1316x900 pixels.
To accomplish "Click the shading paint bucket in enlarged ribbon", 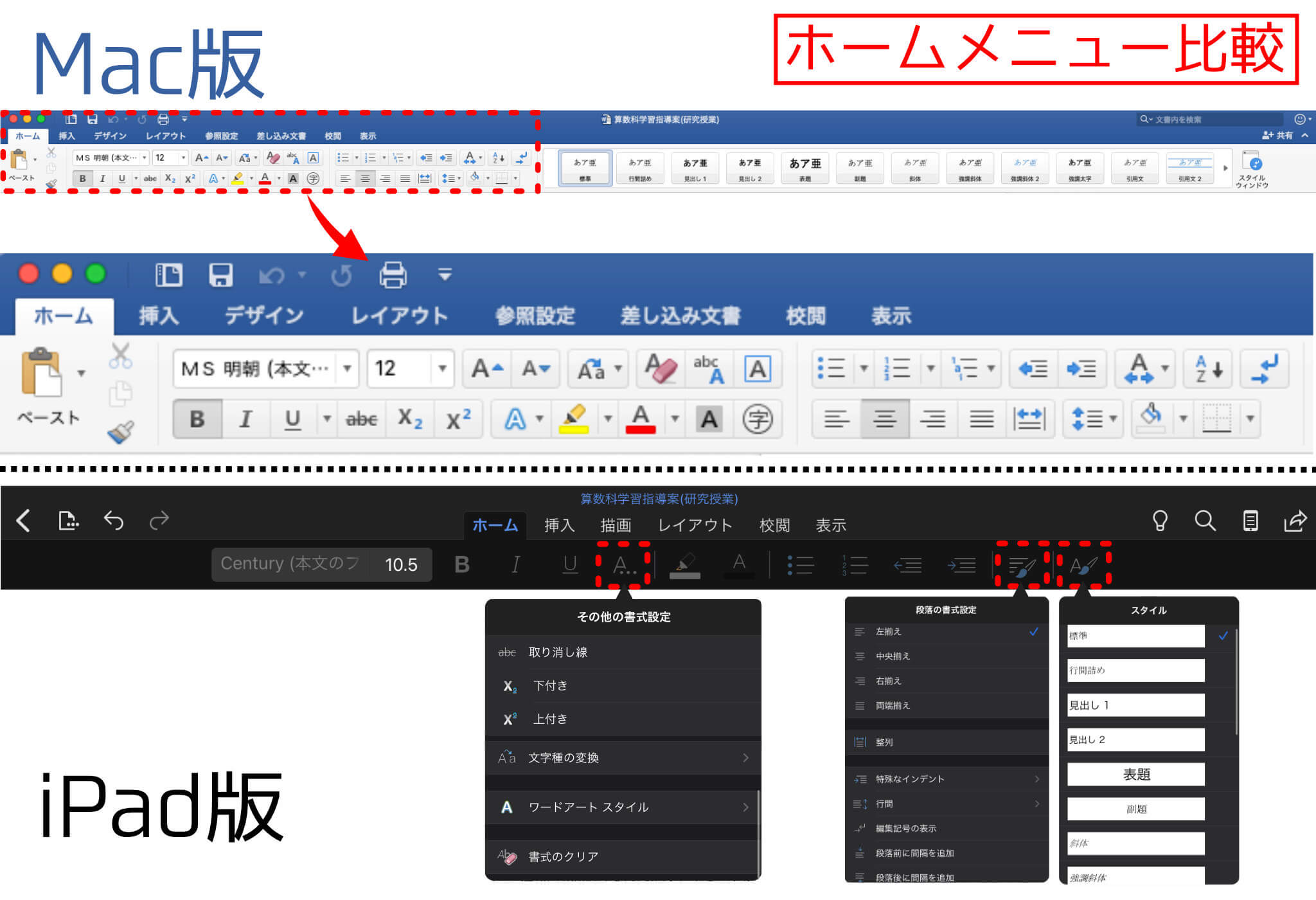I will (x=1151, y=419).
